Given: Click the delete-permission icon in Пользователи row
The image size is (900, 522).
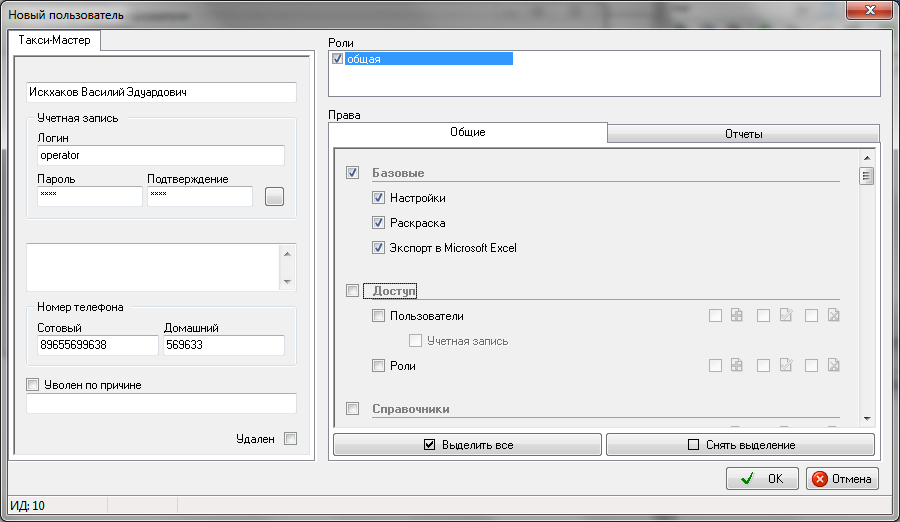Looking at the screenshot, I should click(x=833, y=316).
